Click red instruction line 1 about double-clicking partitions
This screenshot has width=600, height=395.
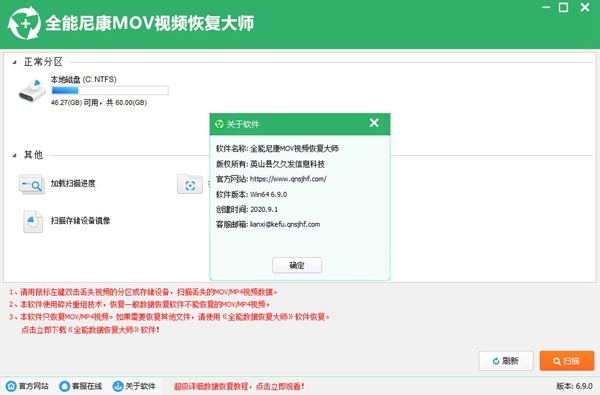point(143,292)
